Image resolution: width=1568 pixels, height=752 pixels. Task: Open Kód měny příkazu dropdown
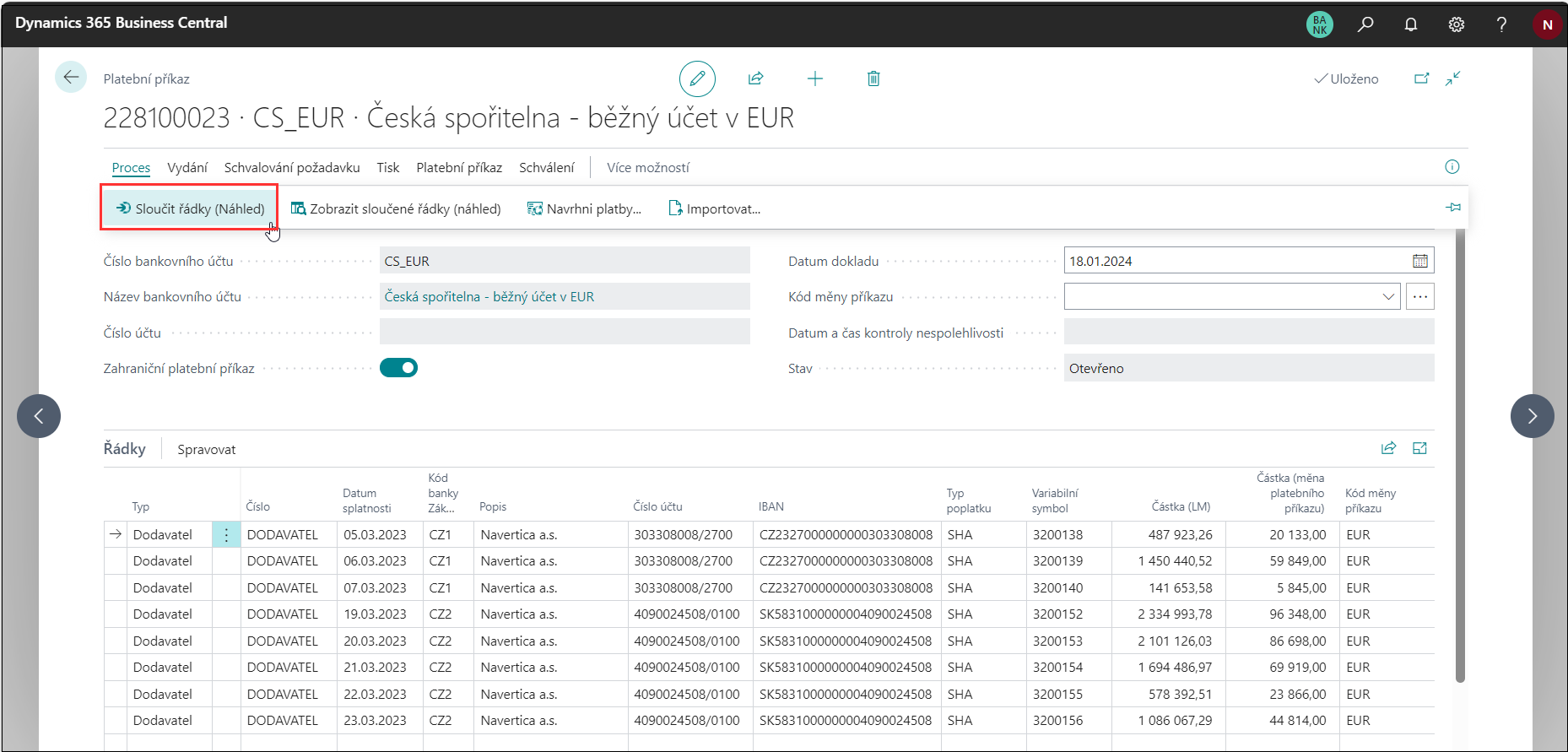click(x=1388, y=296)
